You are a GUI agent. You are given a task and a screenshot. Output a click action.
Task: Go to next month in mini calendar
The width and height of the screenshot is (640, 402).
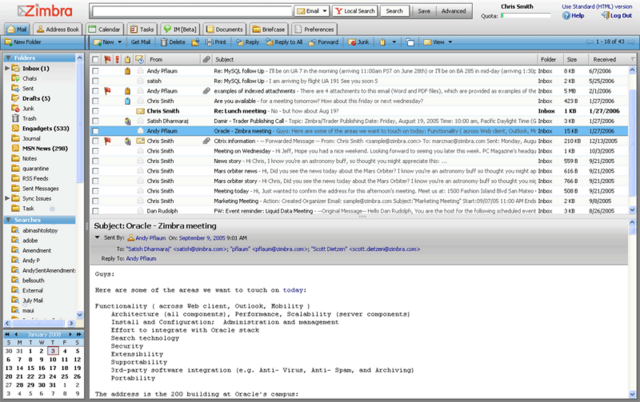click(x=70, y=334)
